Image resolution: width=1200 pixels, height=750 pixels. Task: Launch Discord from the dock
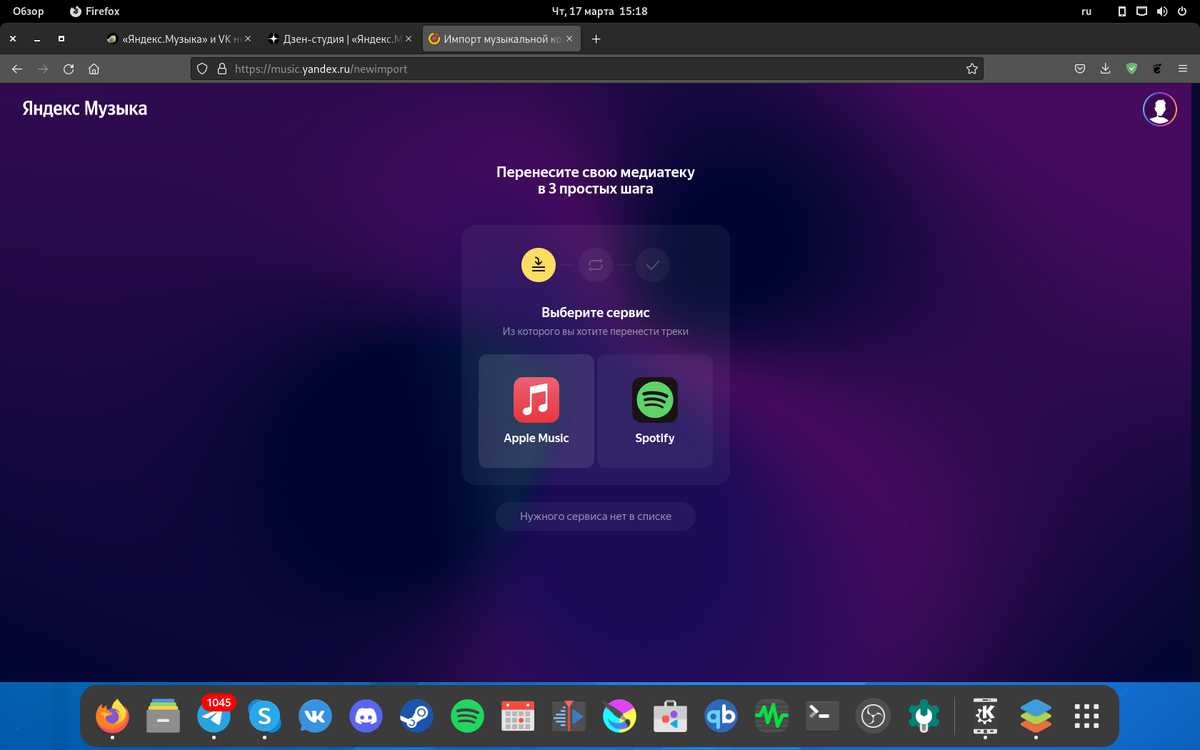point(366,715)
